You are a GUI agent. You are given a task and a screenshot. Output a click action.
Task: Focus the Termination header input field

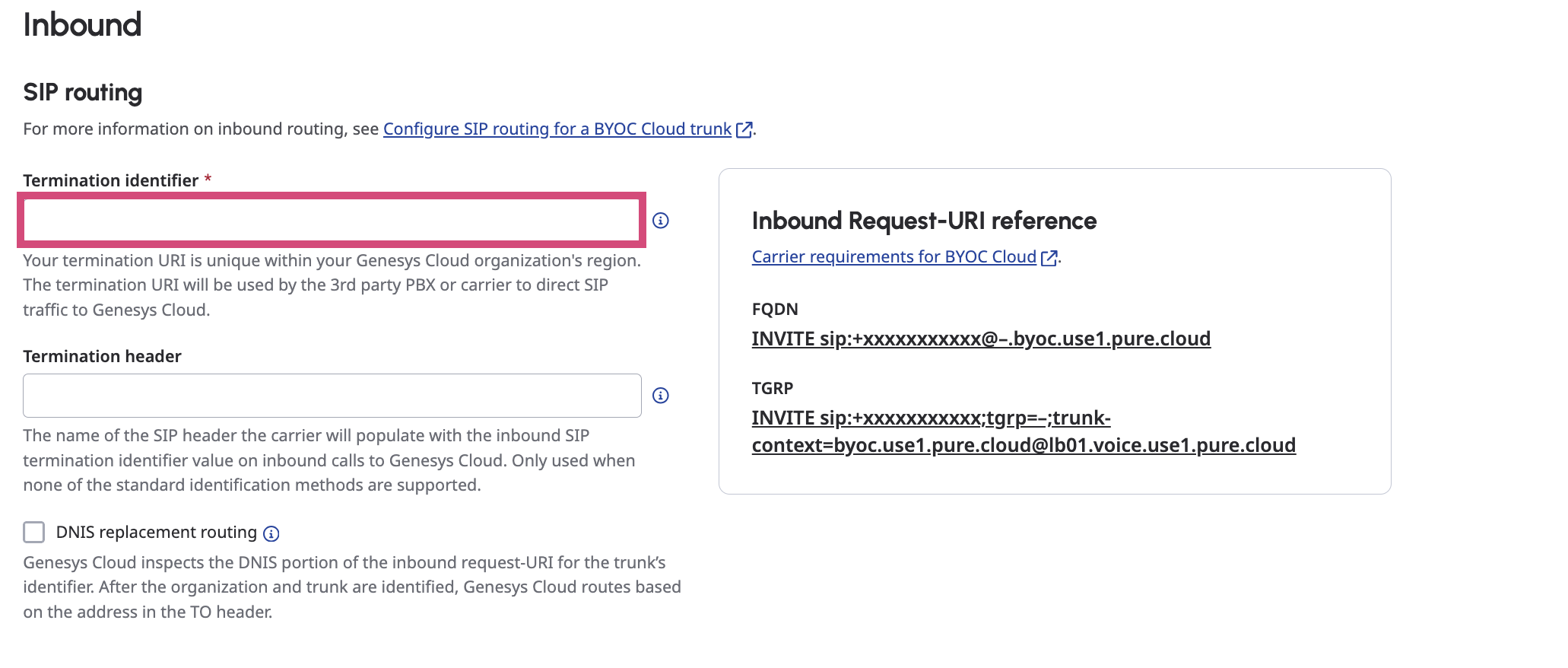(x=332, y=396)
